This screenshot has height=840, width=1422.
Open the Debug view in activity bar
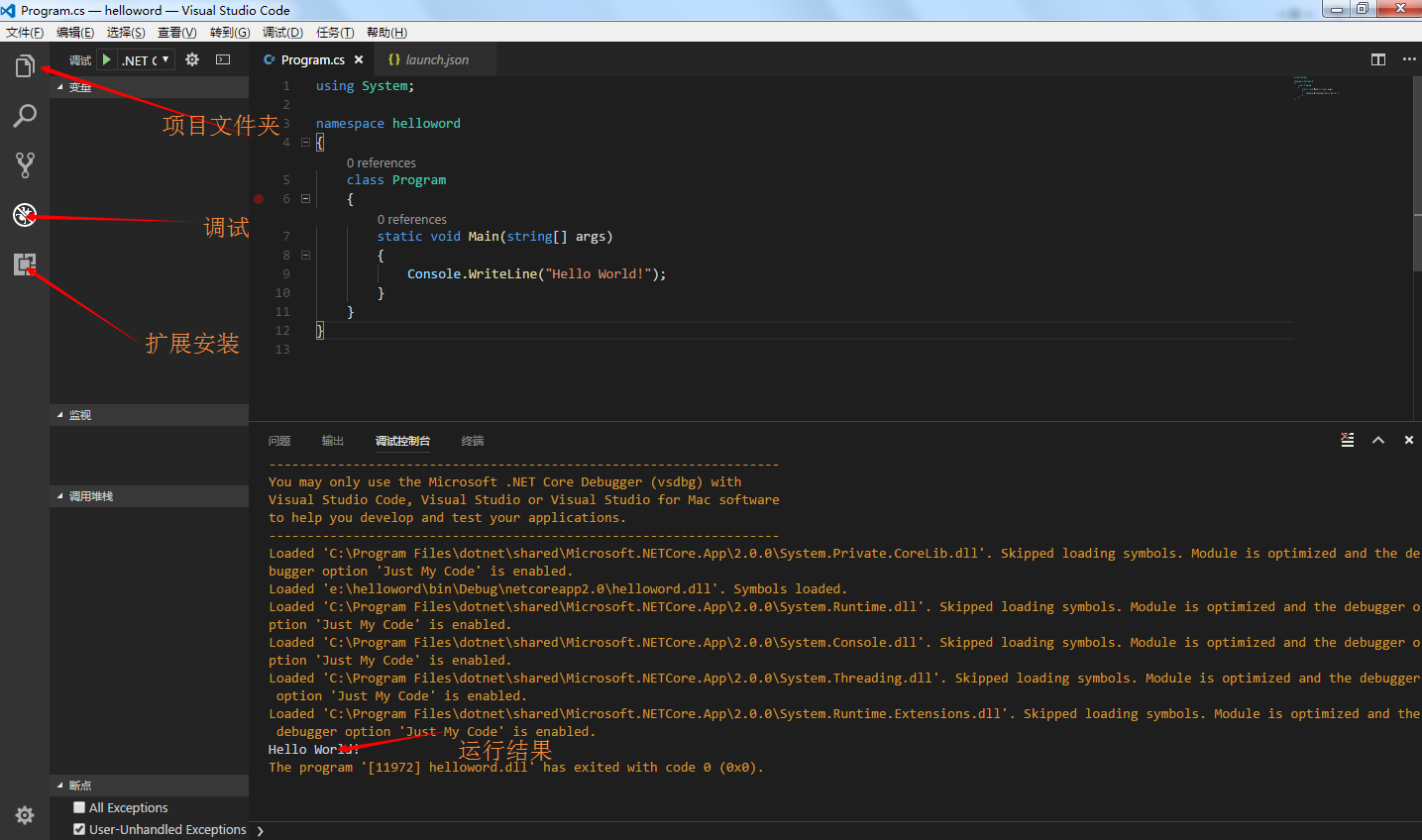pyautogui.click(x=25, y=215)
